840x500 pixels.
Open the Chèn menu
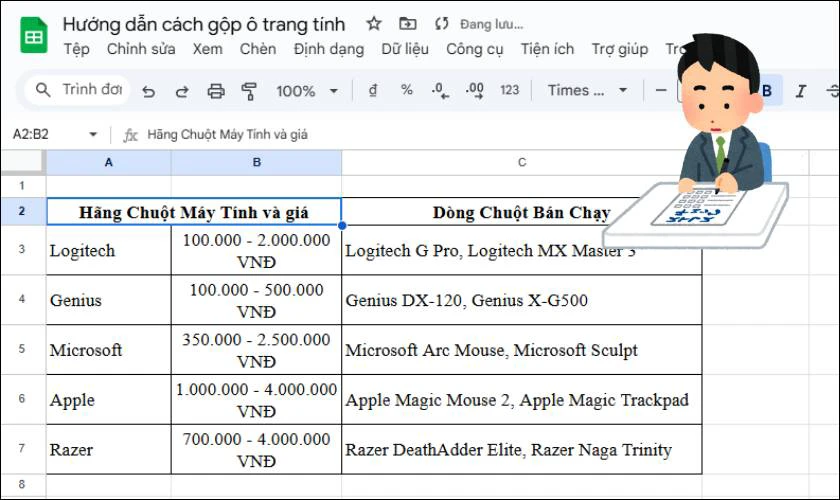(x=258, y=49)
